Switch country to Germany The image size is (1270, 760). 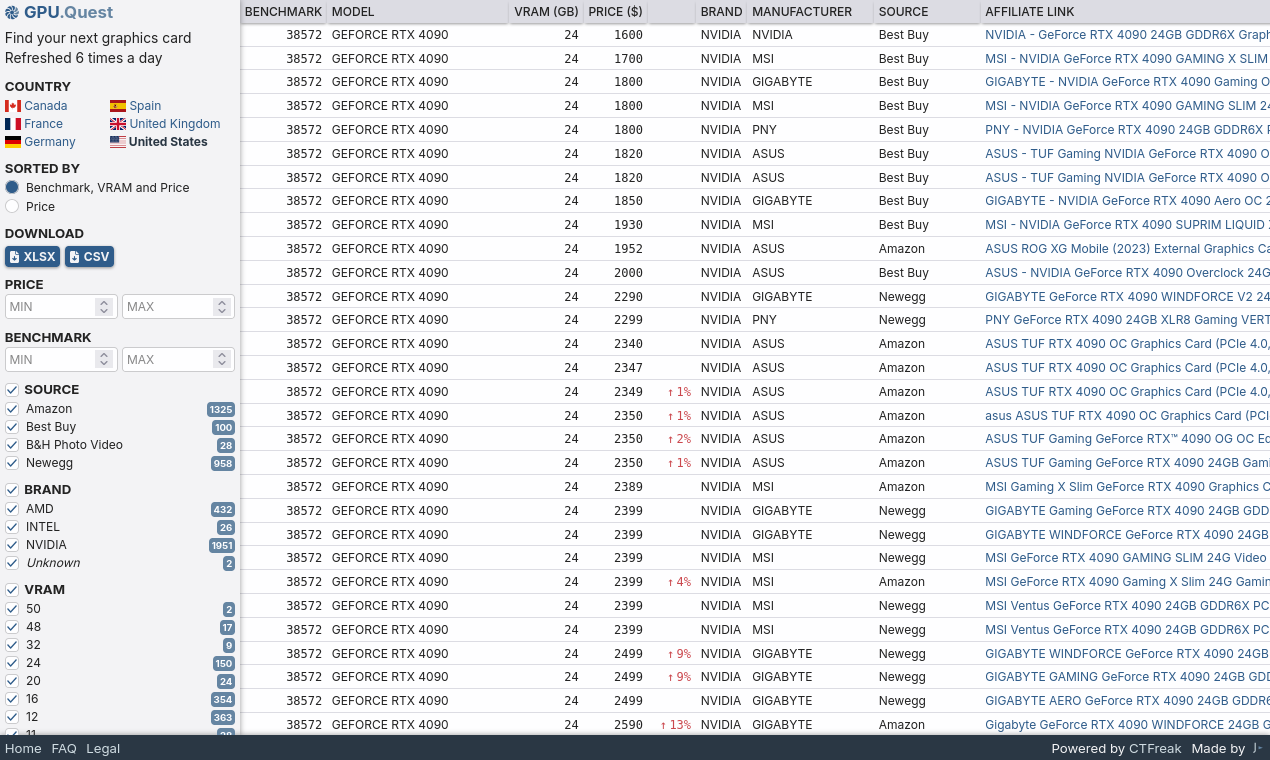pos(50,142)
